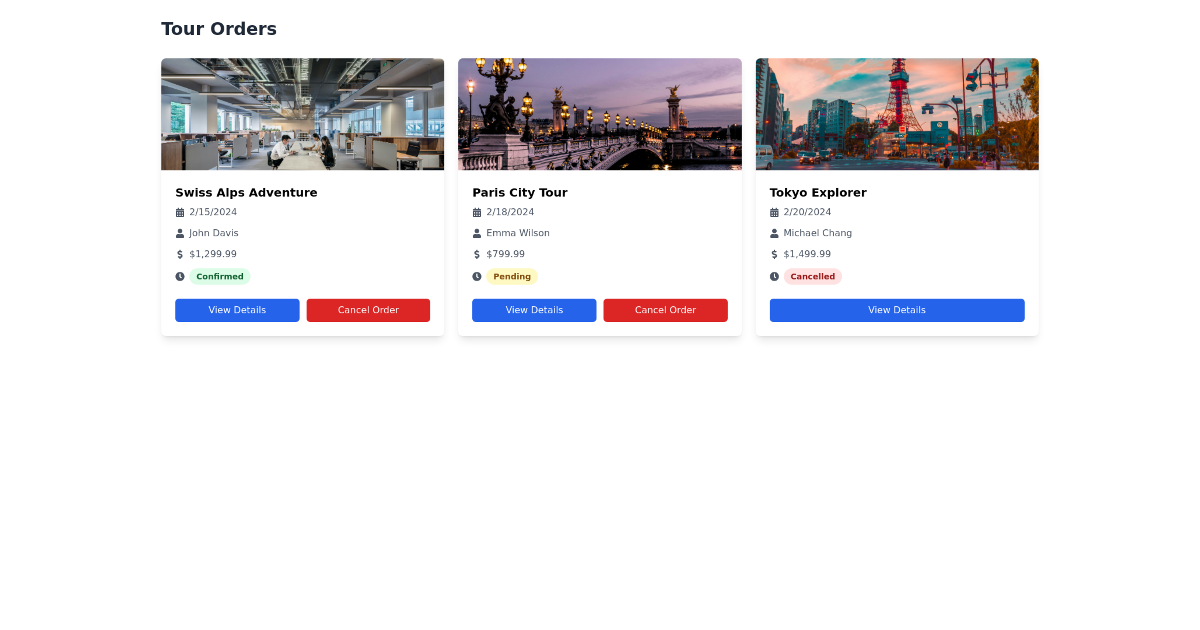Cancel the Swiss Alps Adventure order

click(x=368, y=310)
